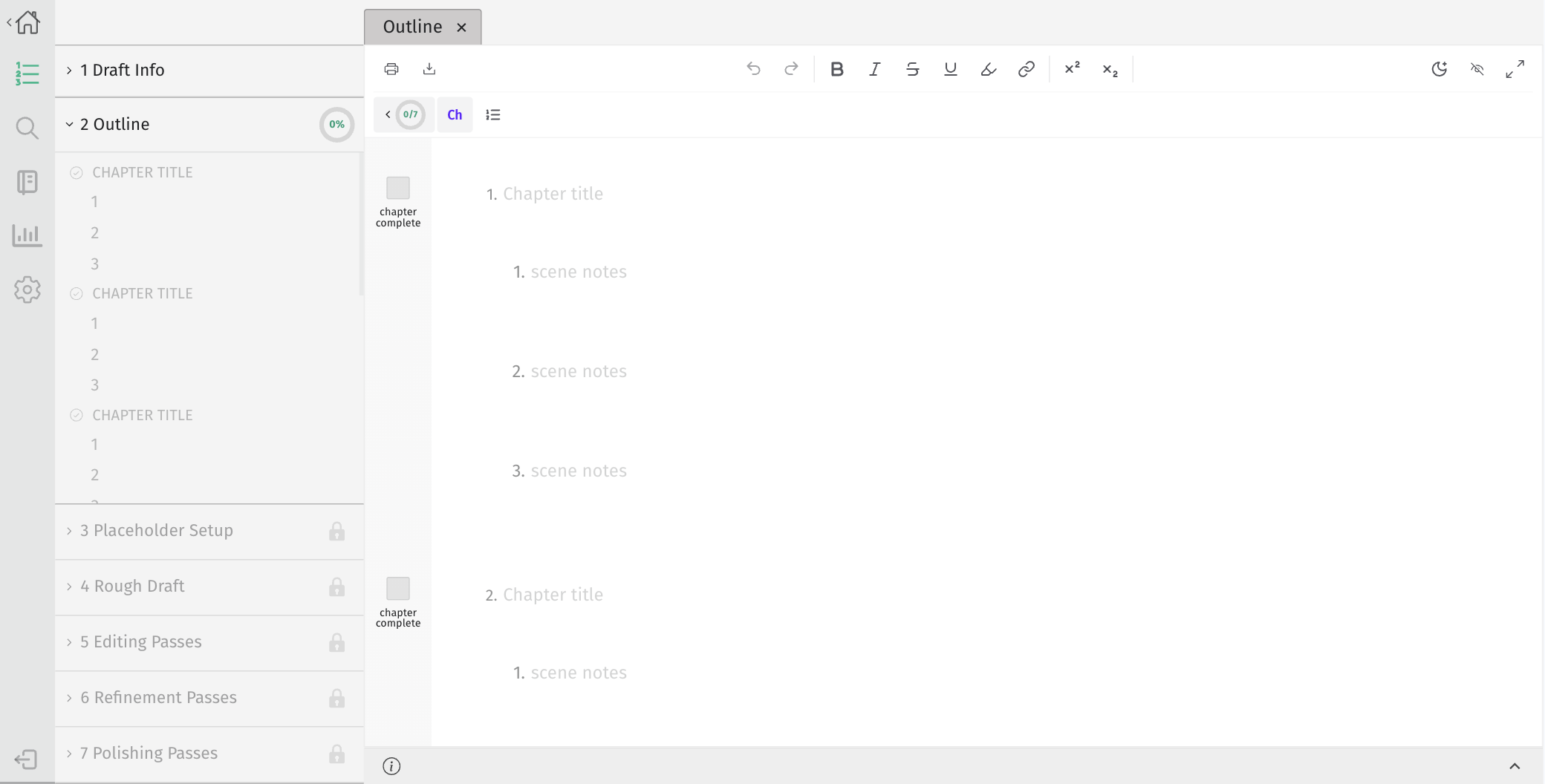Check chapter complete box for chapter 2
Image resolution: width=1545 pixels, height=784 pixels.
[398, 589]
